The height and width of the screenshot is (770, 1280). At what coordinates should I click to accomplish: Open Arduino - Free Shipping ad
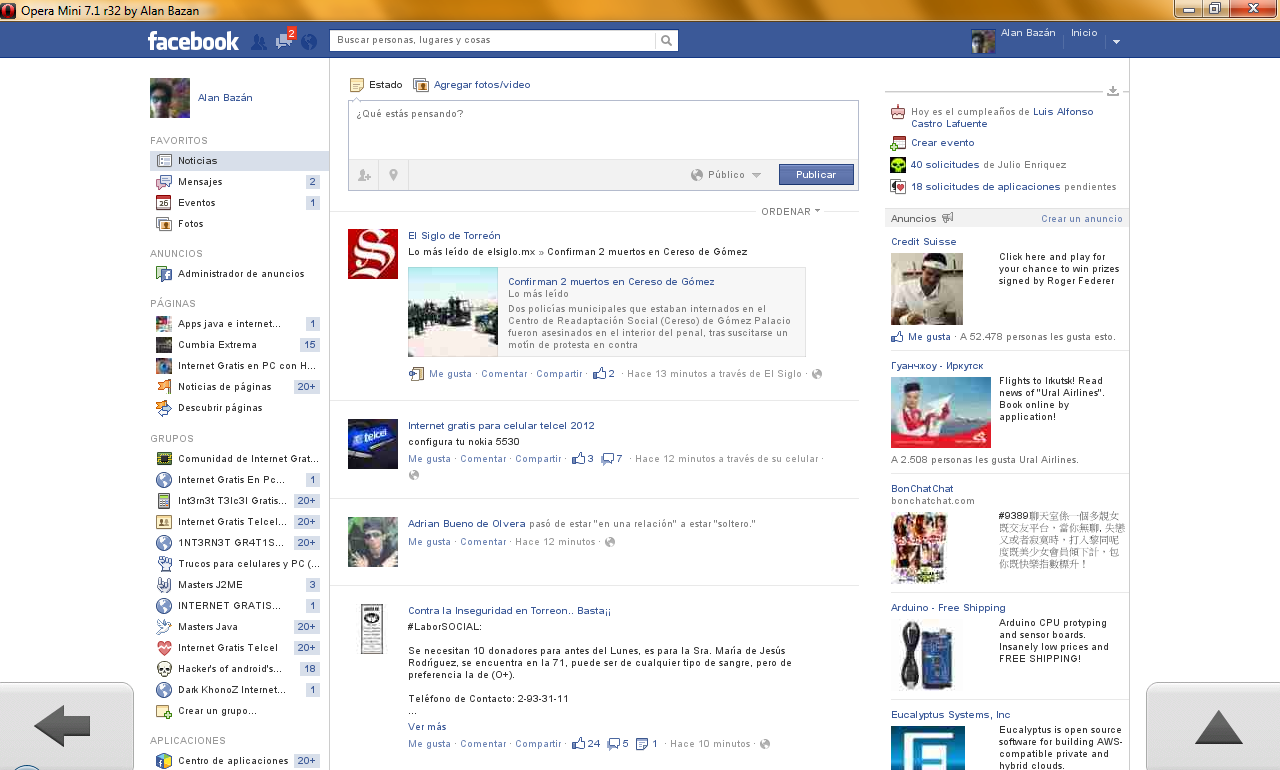tap(948, 608)
